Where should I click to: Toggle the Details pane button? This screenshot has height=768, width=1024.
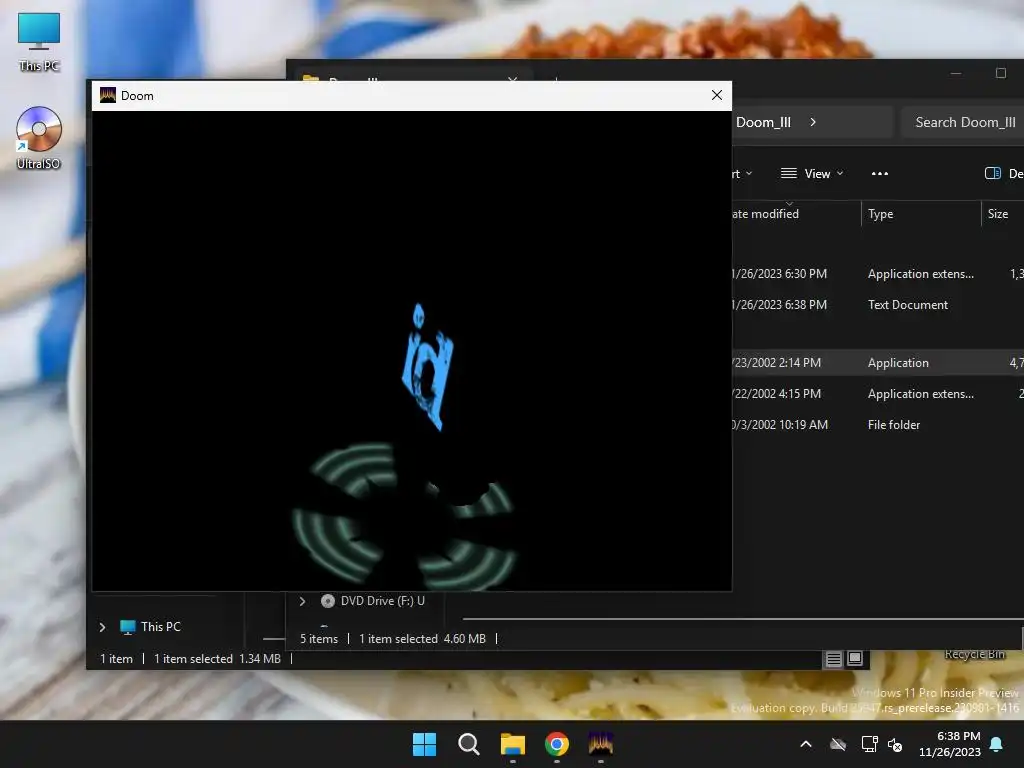pyautogui.click(x=1002, y=174)
